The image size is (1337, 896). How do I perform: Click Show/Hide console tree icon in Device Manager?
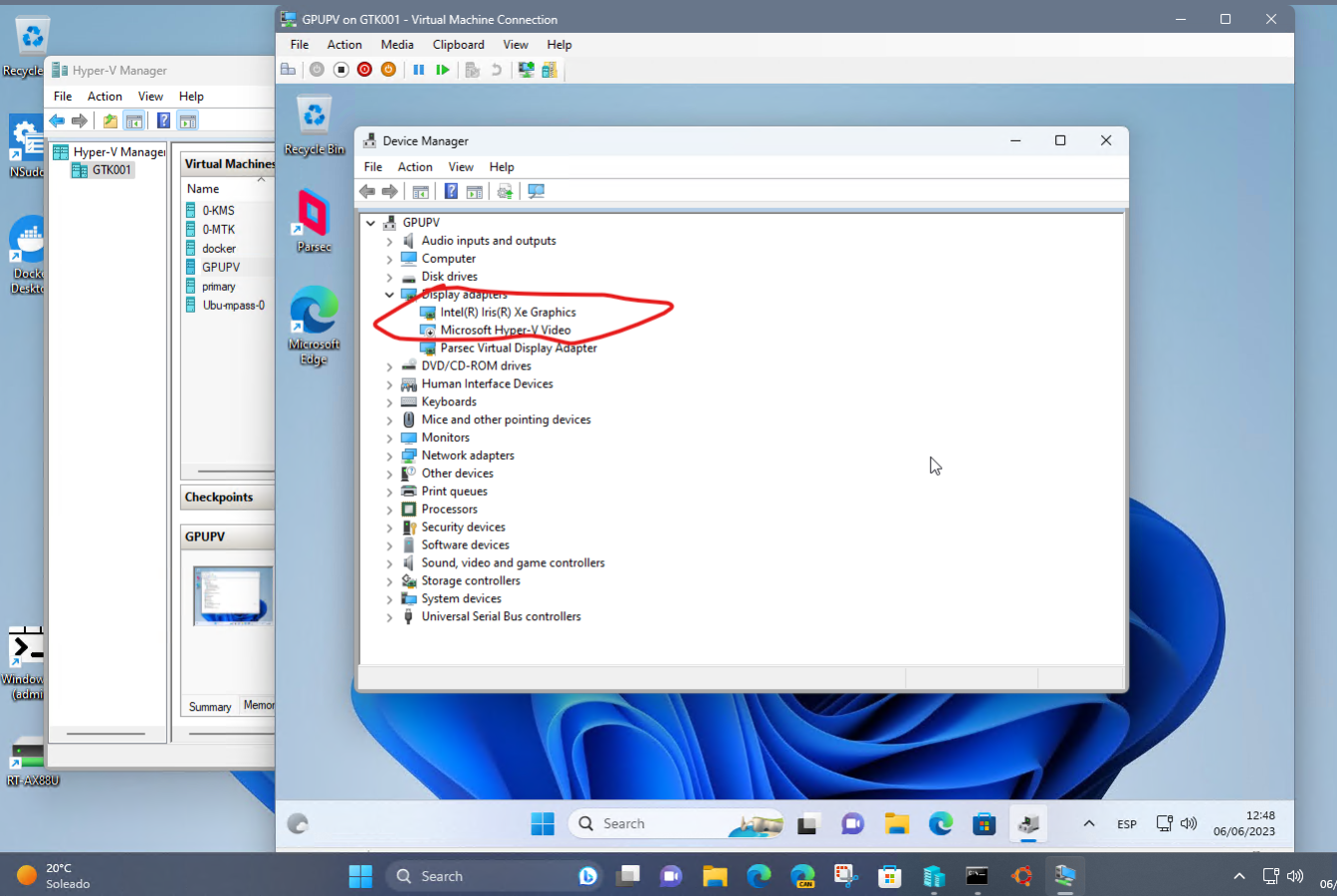(420, 191)
